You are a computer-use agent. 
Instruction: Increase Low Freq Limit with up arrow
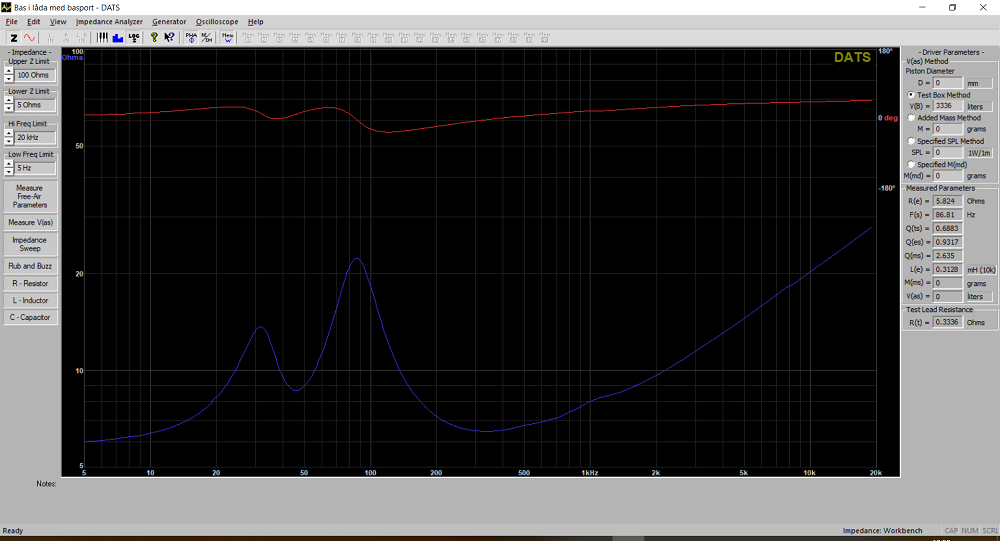point(9,164)
